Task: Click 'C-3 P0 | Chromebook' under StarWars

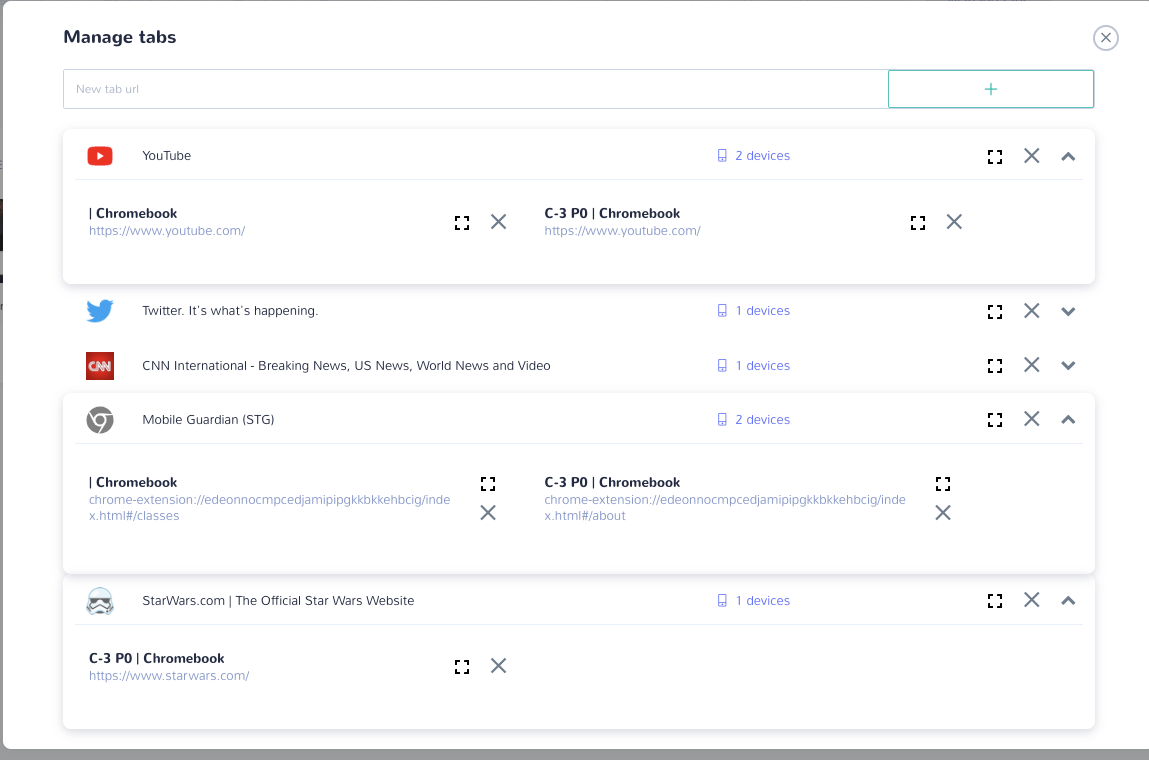Action: click(157, 658)
